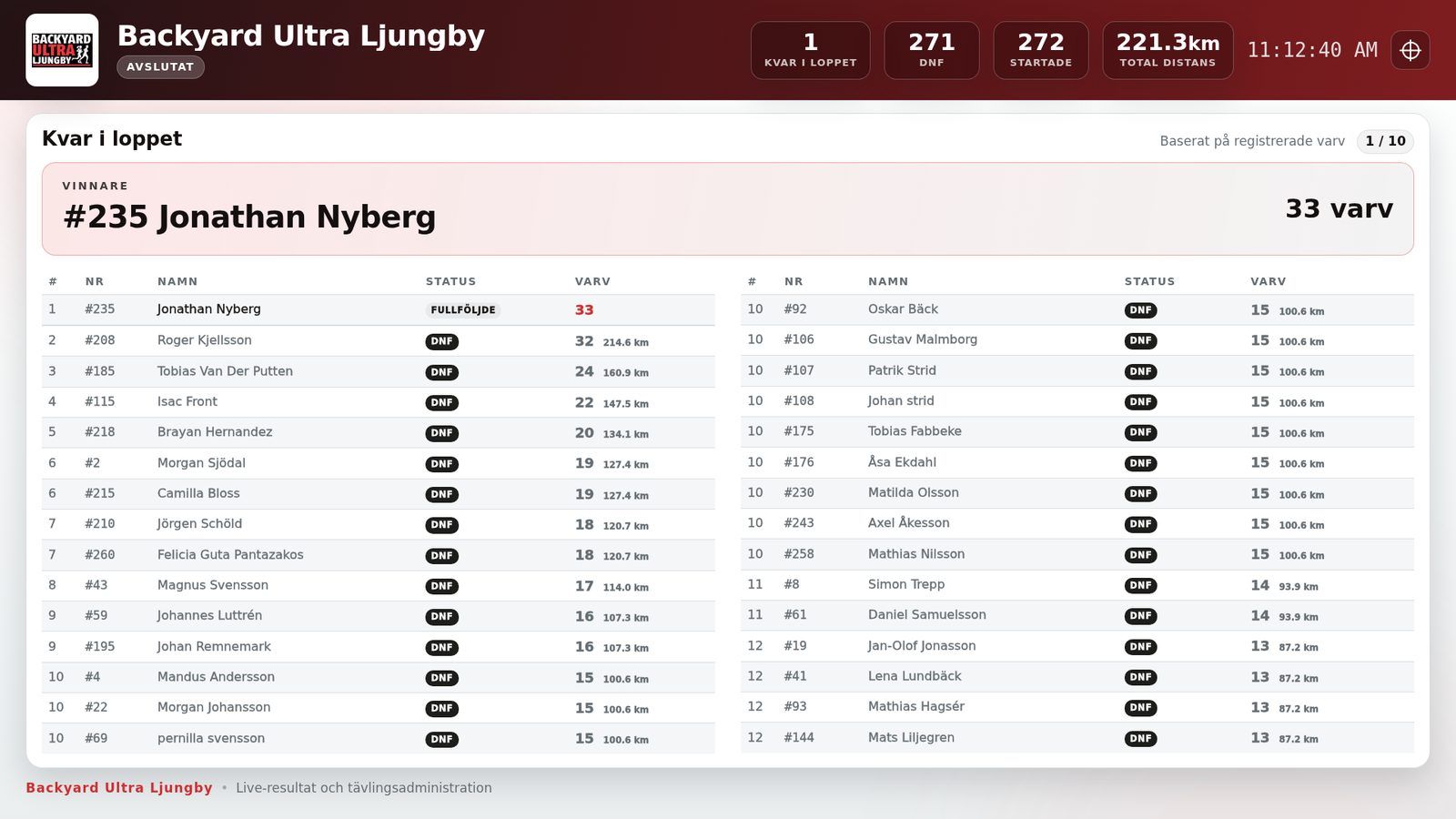This screenshot has height=819, width=1456.
Task: Click the DNF badge for Gustav Malmborg
Action: 1140,340
